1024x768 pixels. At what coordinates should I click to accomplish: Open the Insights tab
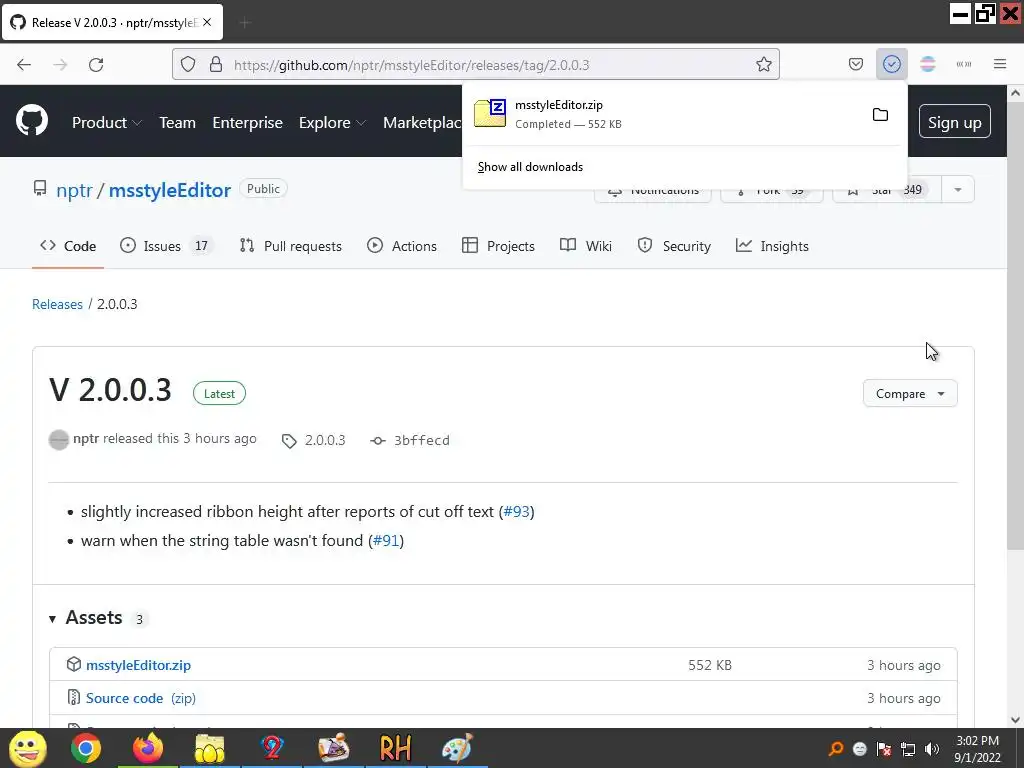tap(772, 246)
